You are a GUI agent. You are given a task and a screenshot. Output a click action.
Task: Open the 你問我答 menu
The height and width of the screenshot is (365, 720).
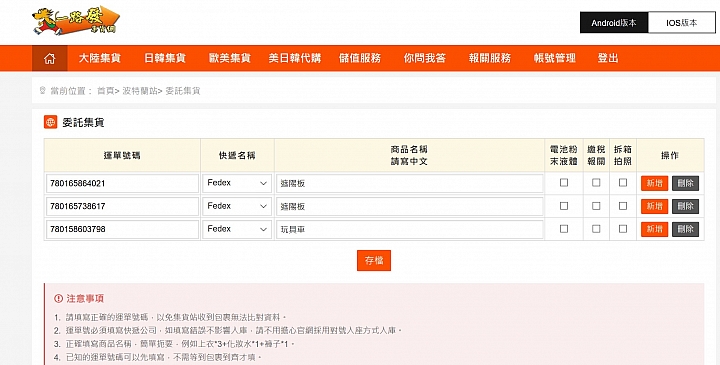(x=425, y=58)
